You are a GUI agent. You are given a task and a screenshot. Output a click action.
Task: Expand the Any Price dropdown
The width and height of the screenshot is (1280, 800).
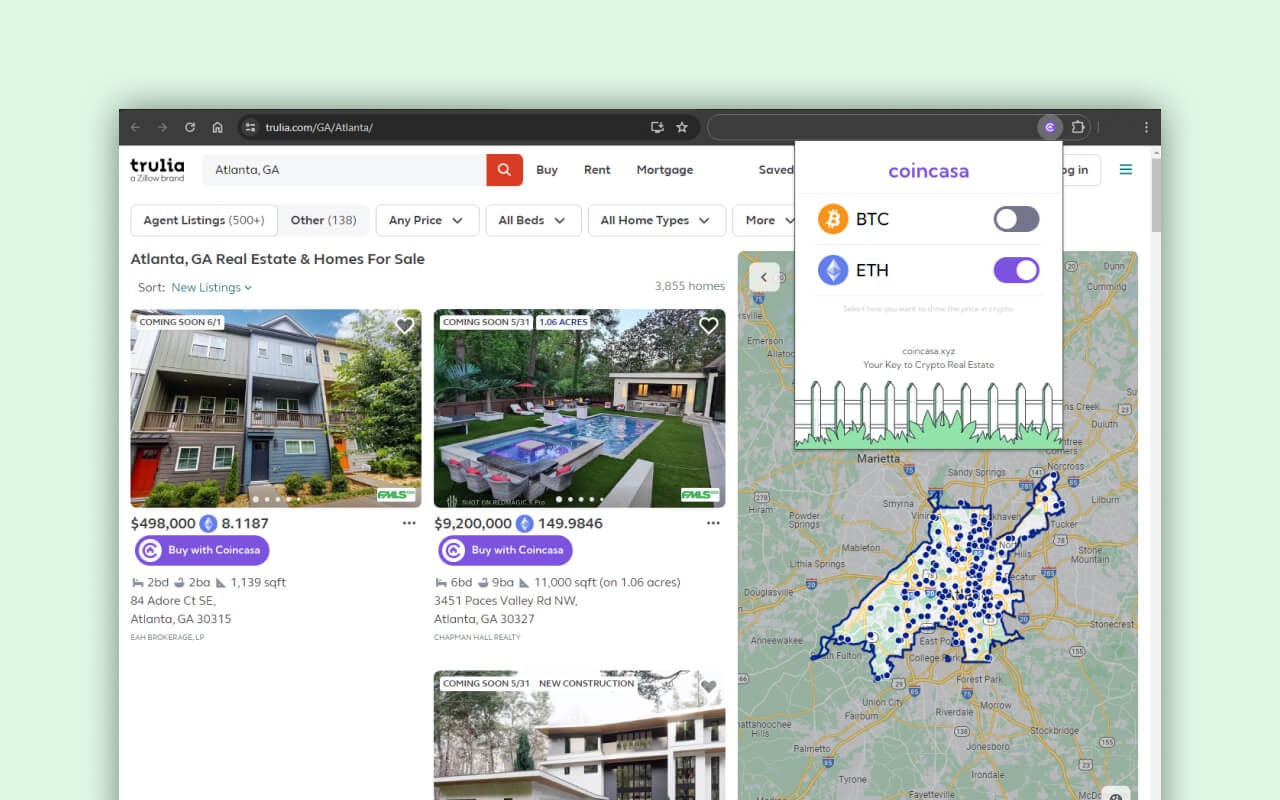click(427, 220)
